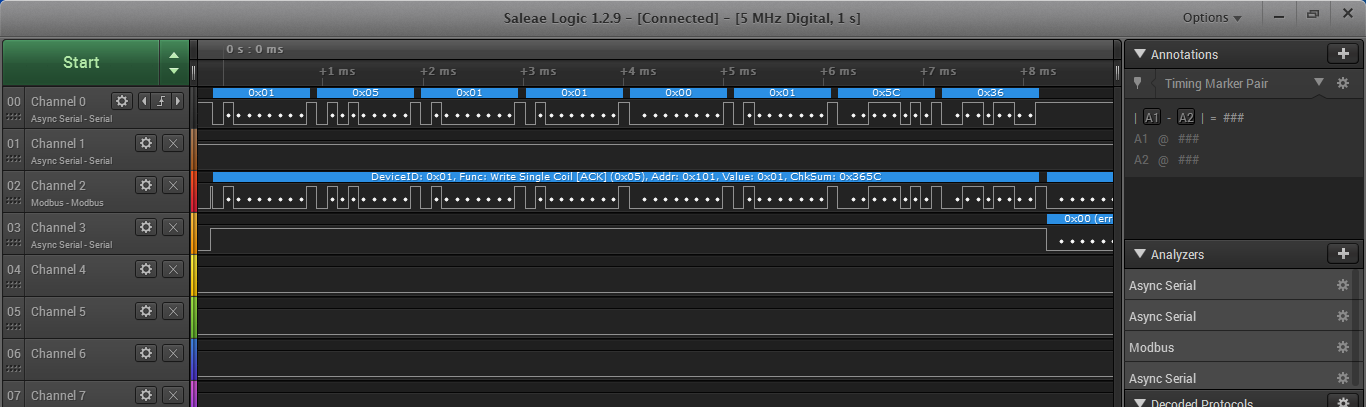
Task: Hide Channel 5 with its X button
Action: pos(172,311)
